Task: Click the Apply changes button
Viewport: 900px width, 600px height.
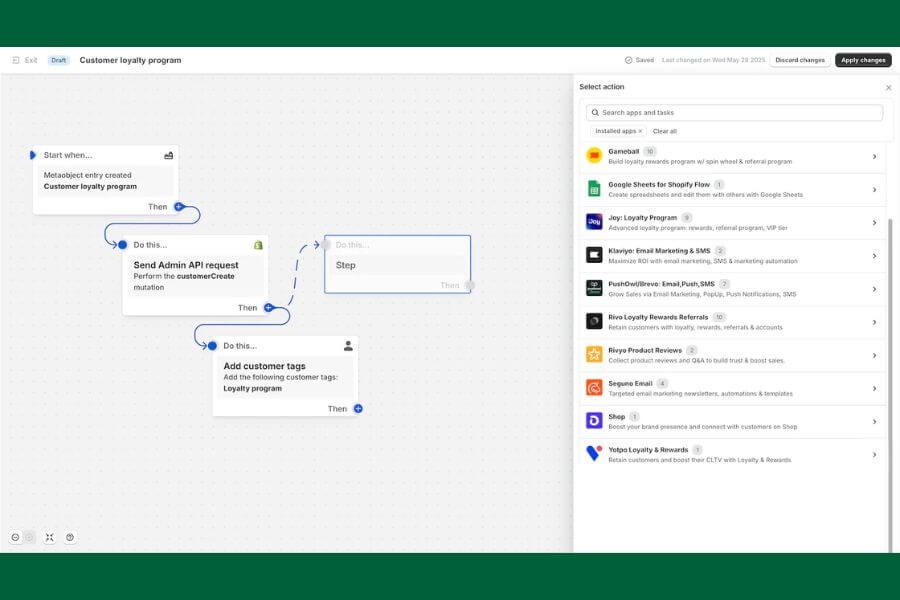Action: click(x=863, y=60)
